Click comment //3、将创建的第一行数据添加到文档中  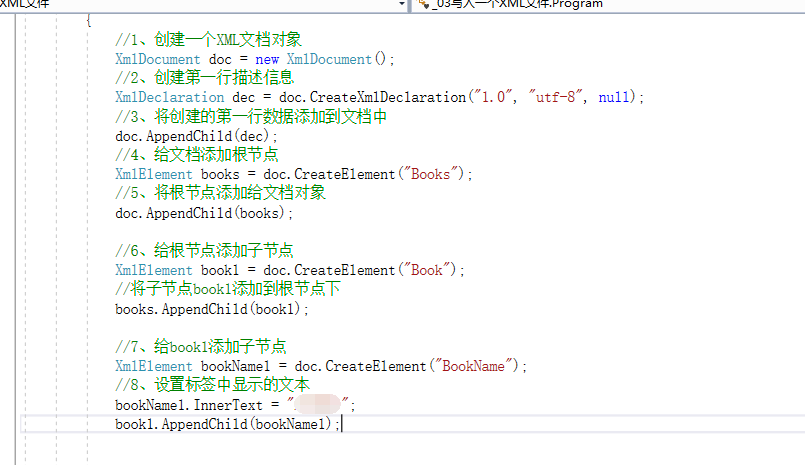click(x=251, y=117)
